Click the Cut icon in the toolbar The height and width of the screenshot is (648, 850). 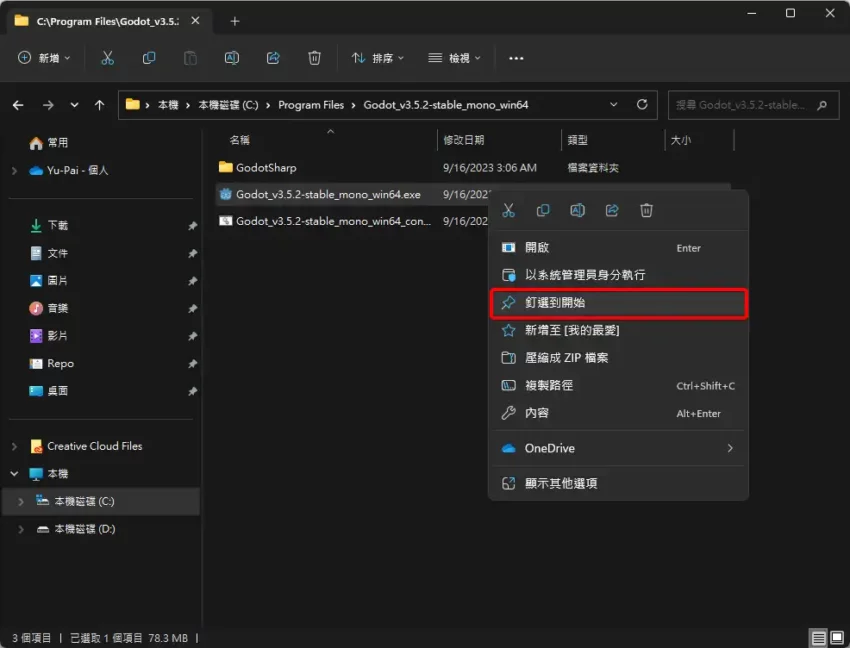point(107,58)
